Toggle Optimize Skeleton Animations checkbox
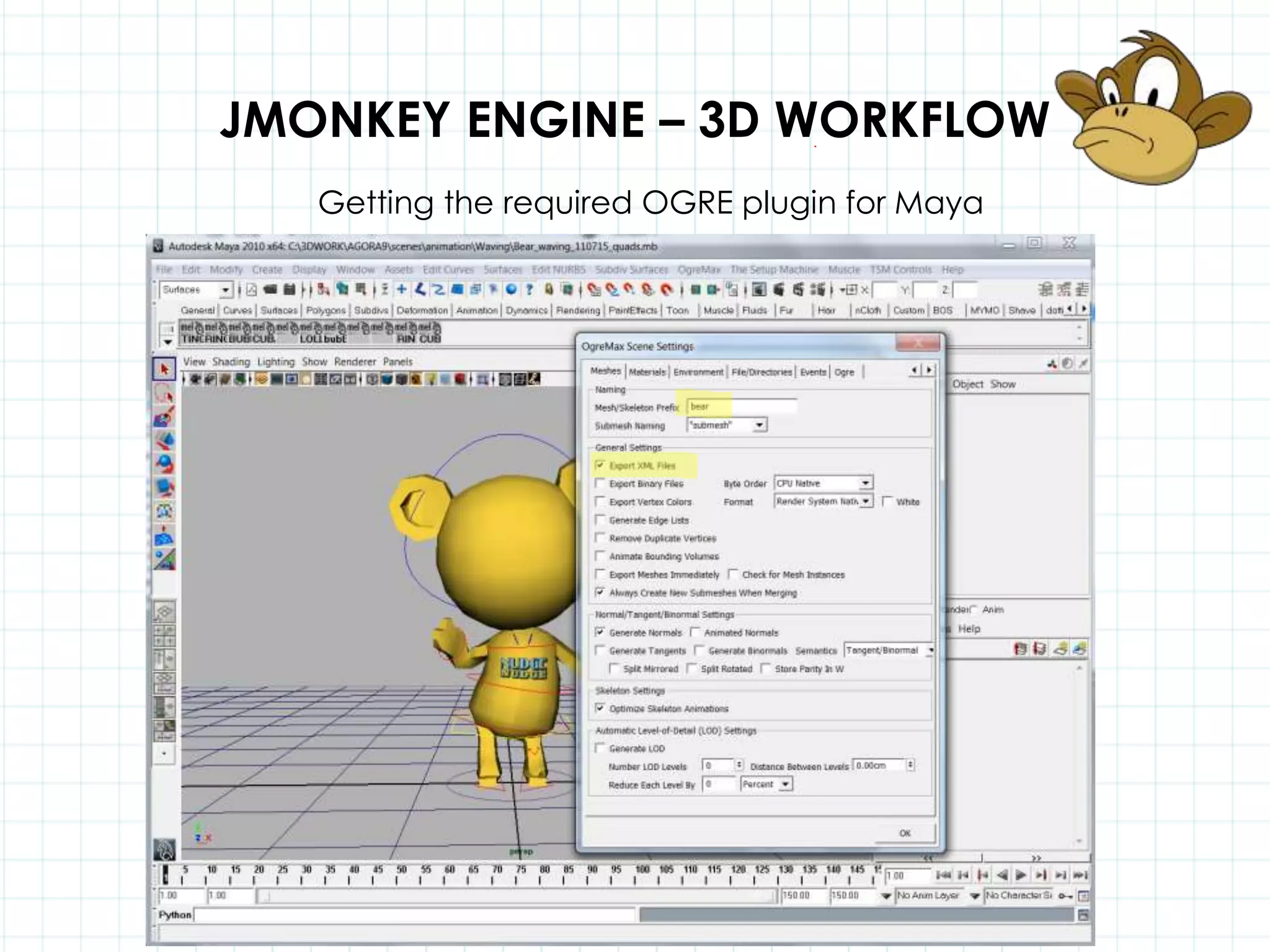 pos(600,708)
